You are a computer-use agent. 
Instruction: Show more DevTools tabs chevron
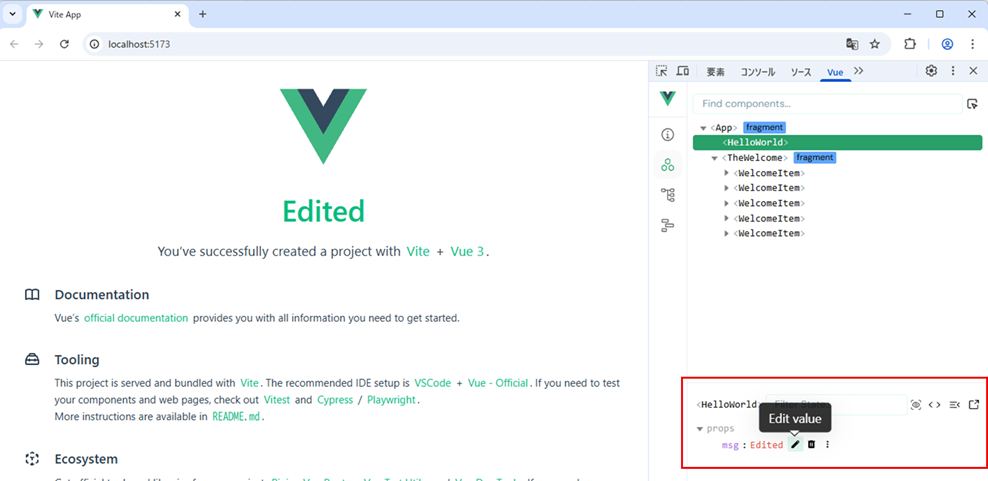858,71
